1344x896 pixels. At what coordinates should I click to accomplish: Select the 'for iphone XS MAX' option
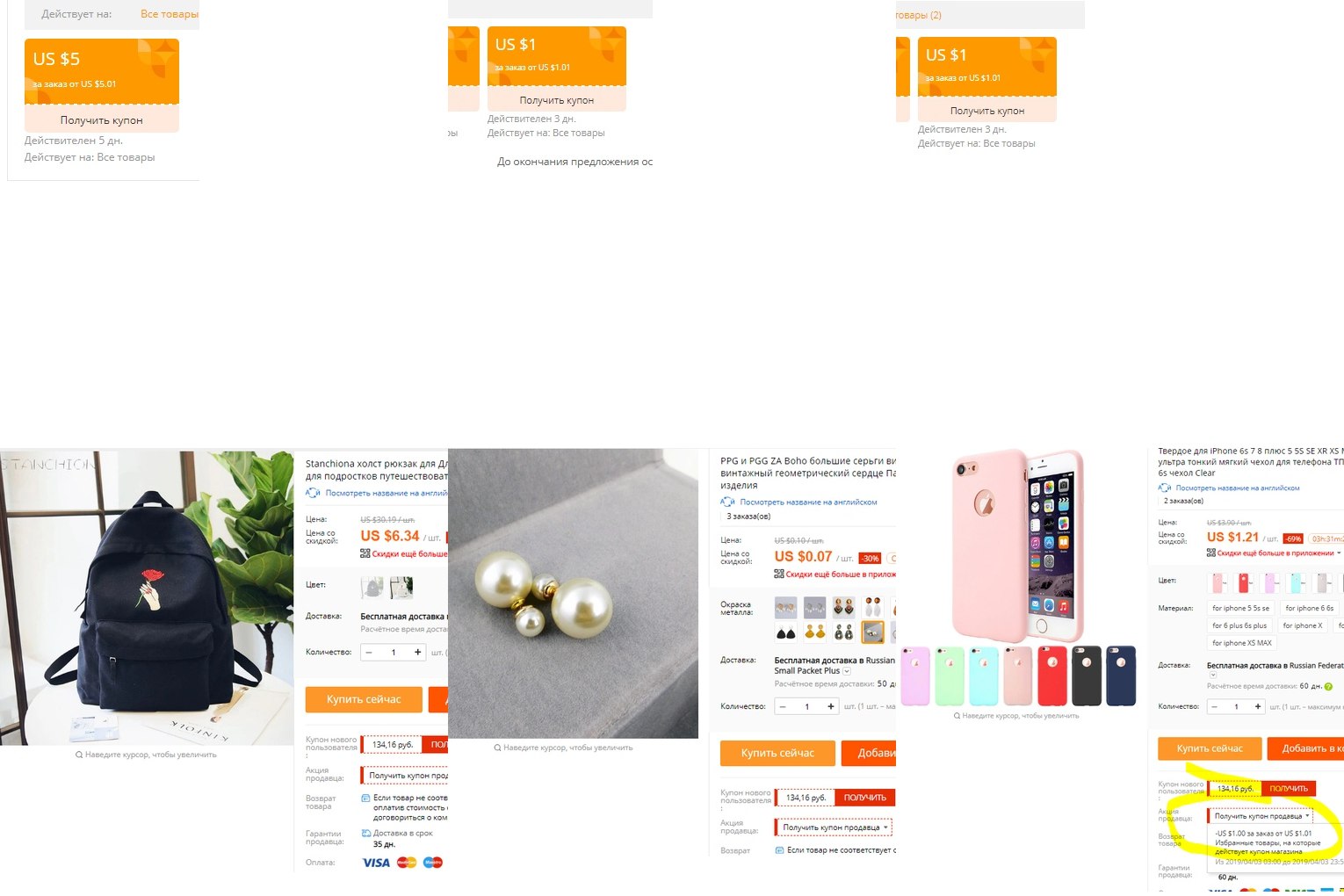1241,643
